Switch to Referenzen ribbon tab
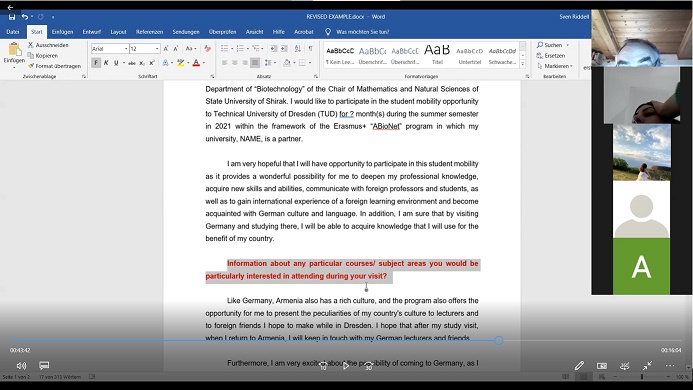 149,32
